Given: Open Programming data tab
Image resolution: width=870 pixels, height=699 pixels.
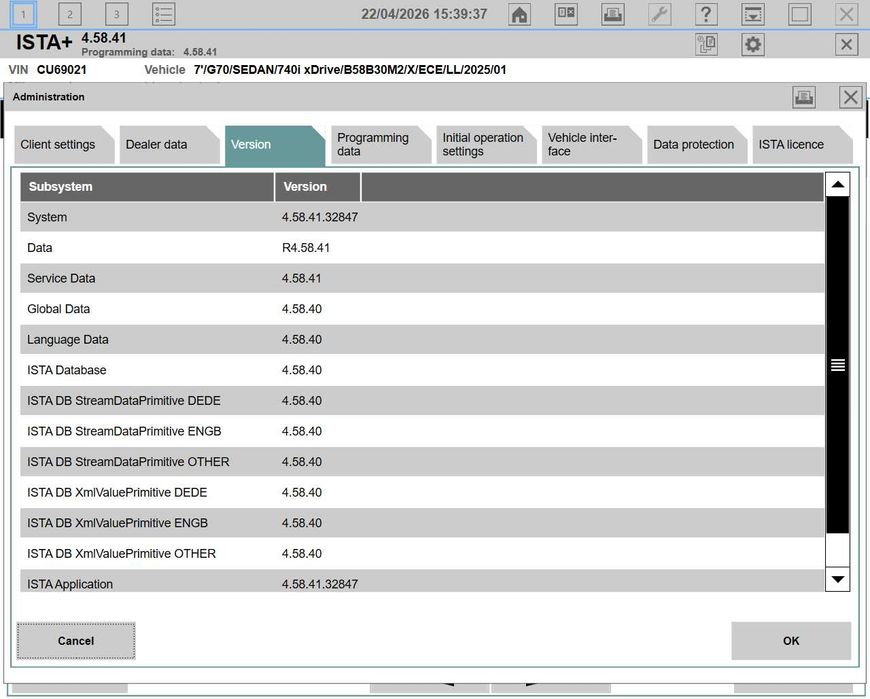Looking at the screenshot, I should click(381, 145).
